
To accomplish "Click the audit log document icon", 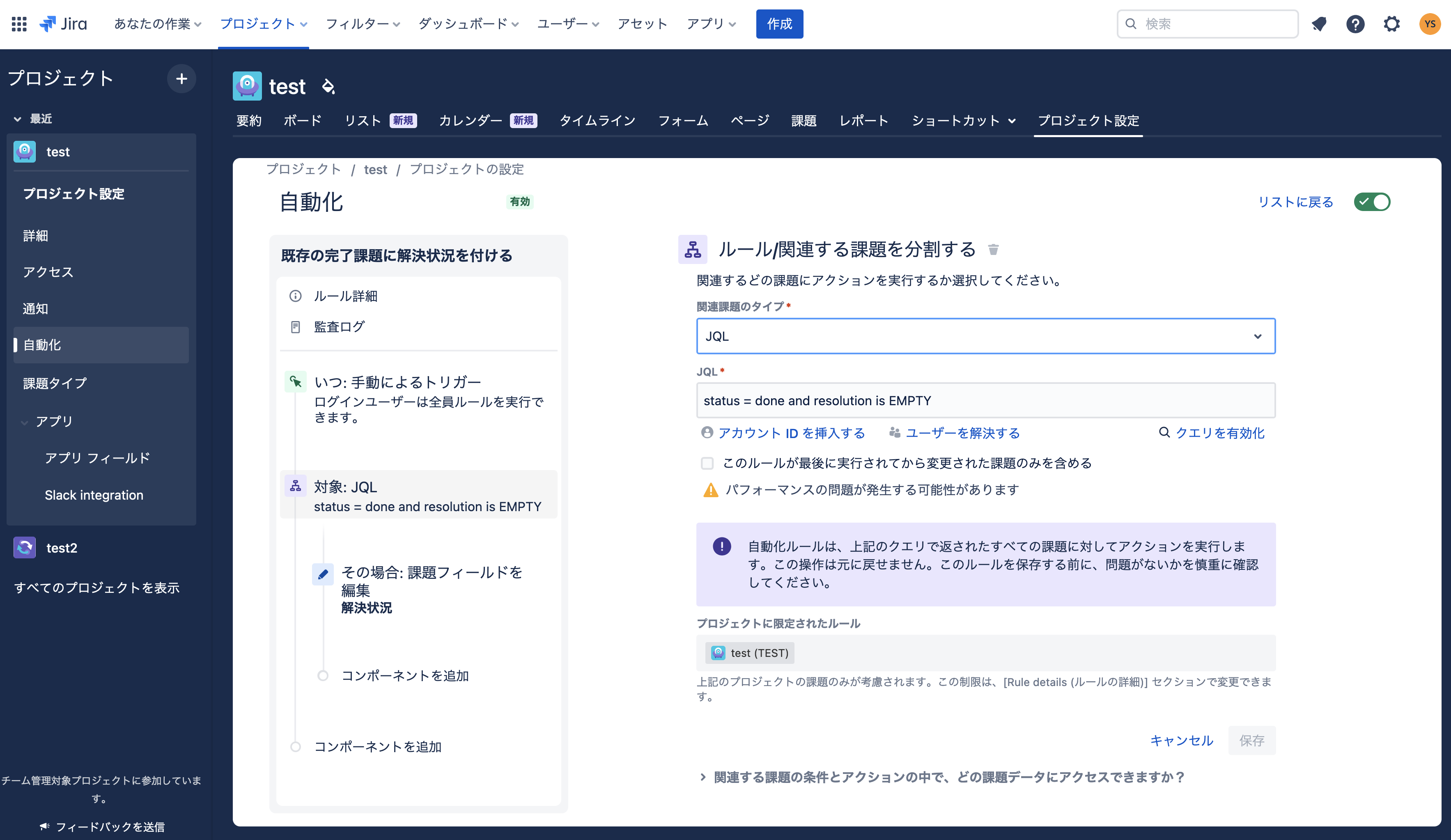I will tap(295, 327).
